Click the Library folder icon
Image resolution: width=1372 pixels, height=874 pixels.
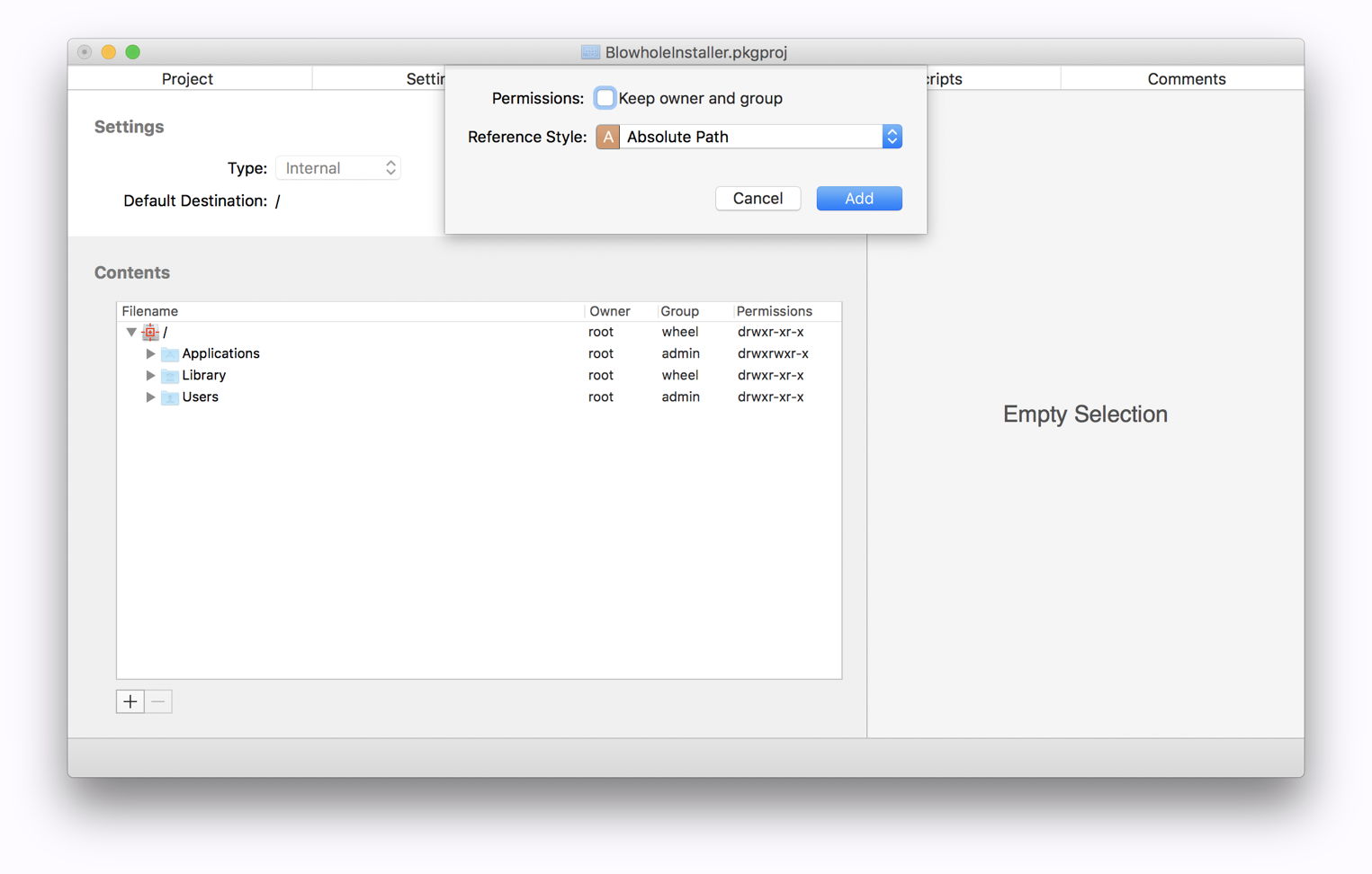point(169,375)
